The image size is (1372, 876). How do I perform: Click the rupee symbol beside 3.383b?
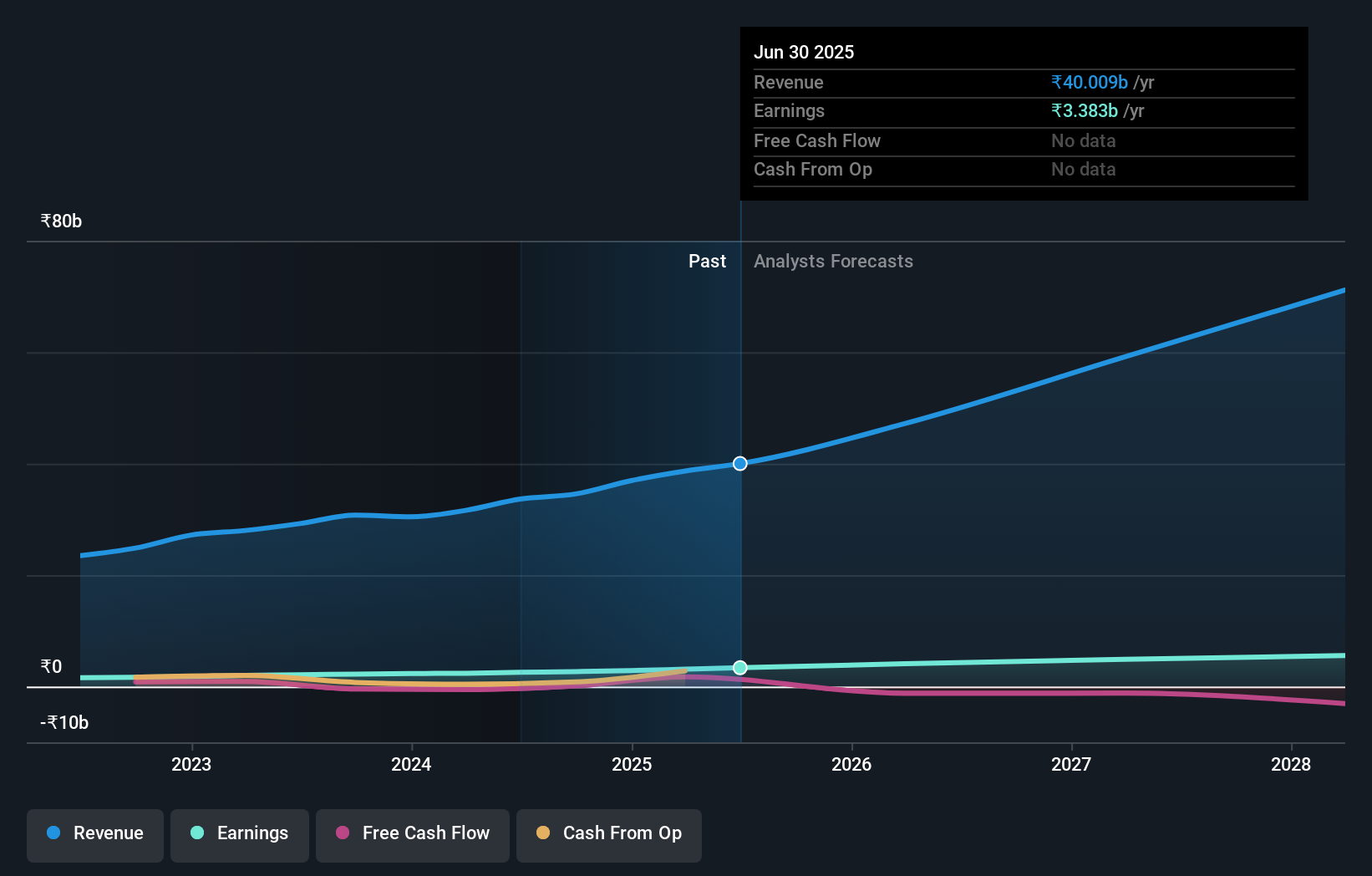coord(1056,110)
